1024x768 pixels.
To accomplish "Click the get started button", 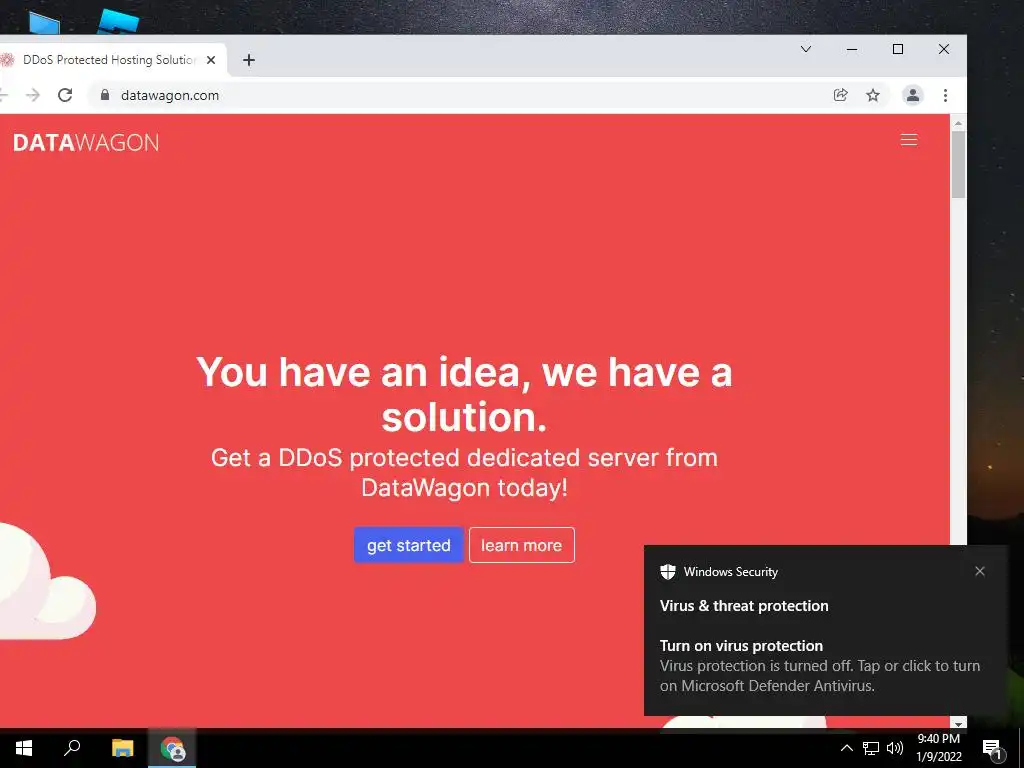I will tap(409, 545).
